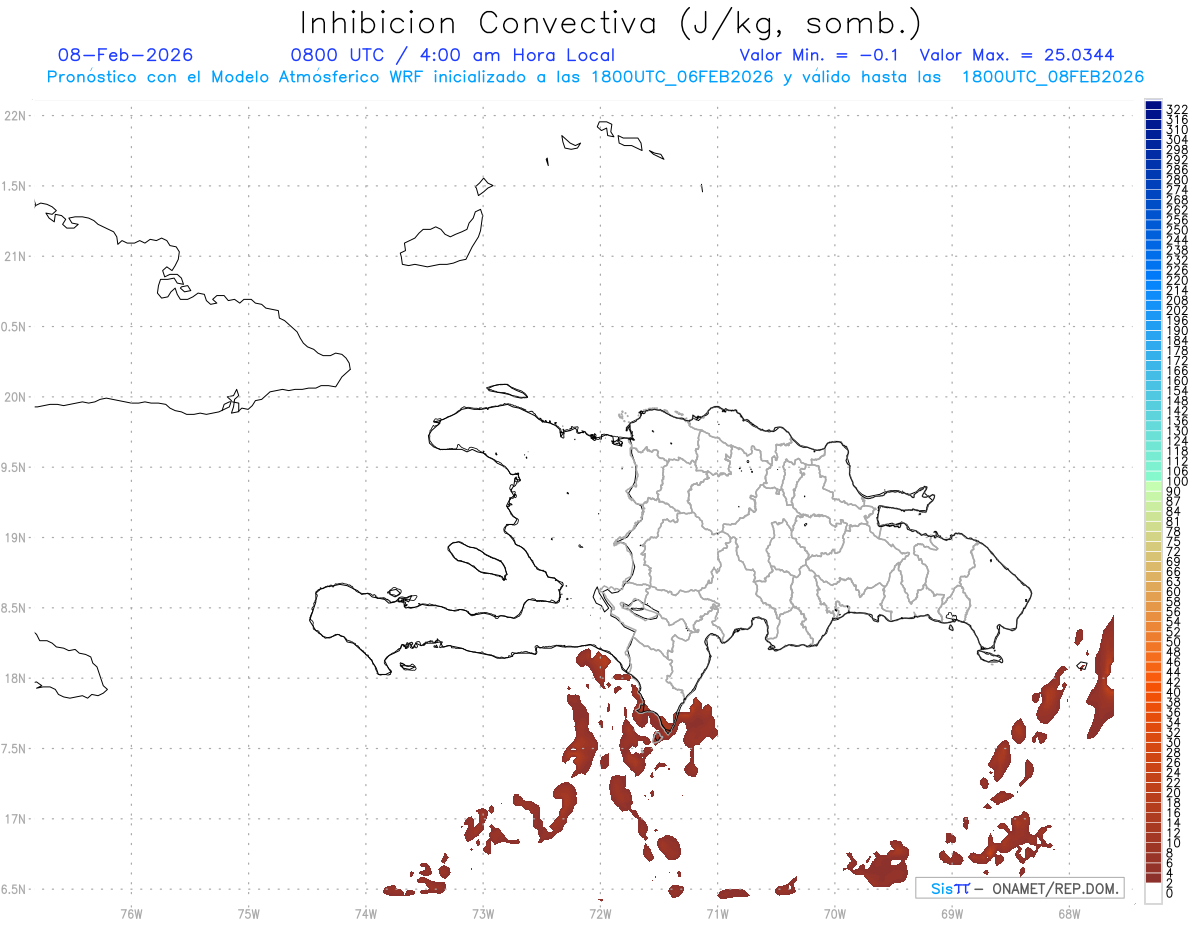Click the '73W' longitude label

pyautogui.click(x=483, y=912)
